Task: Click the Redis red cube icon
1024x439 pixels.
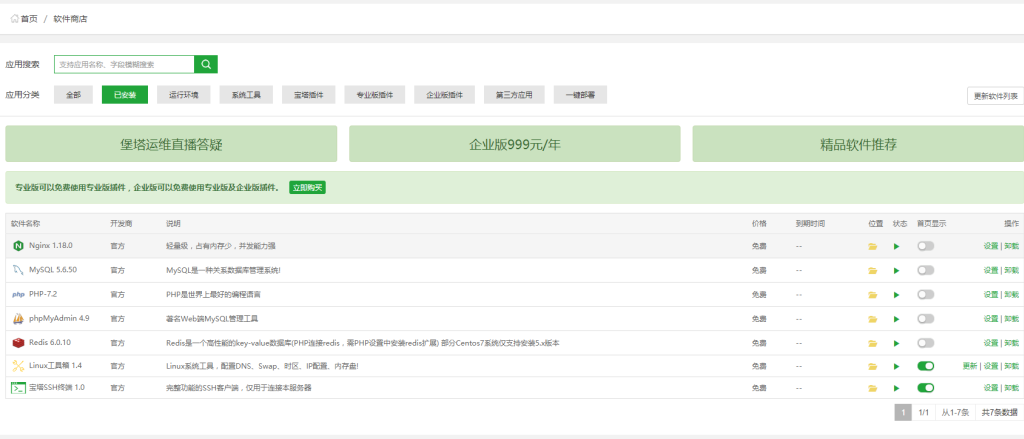Action: (18, 343)
